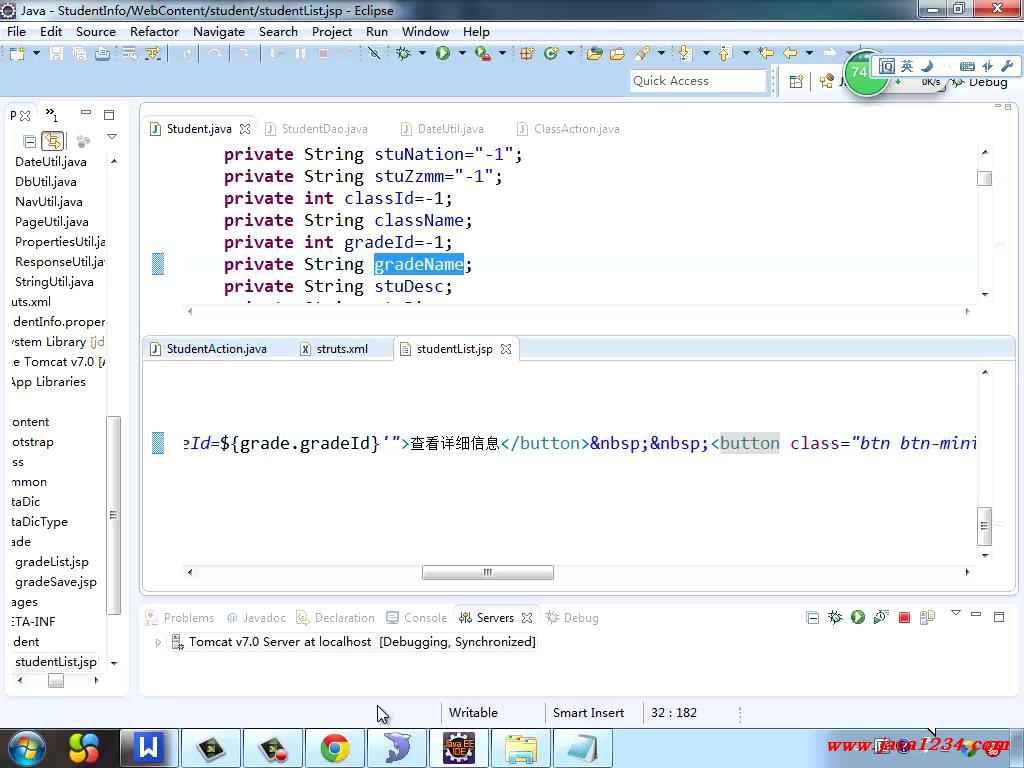Open the File menu
The width and height of the screenshot is (1024, 768).
pyautogui.click(x=16, y=32)
